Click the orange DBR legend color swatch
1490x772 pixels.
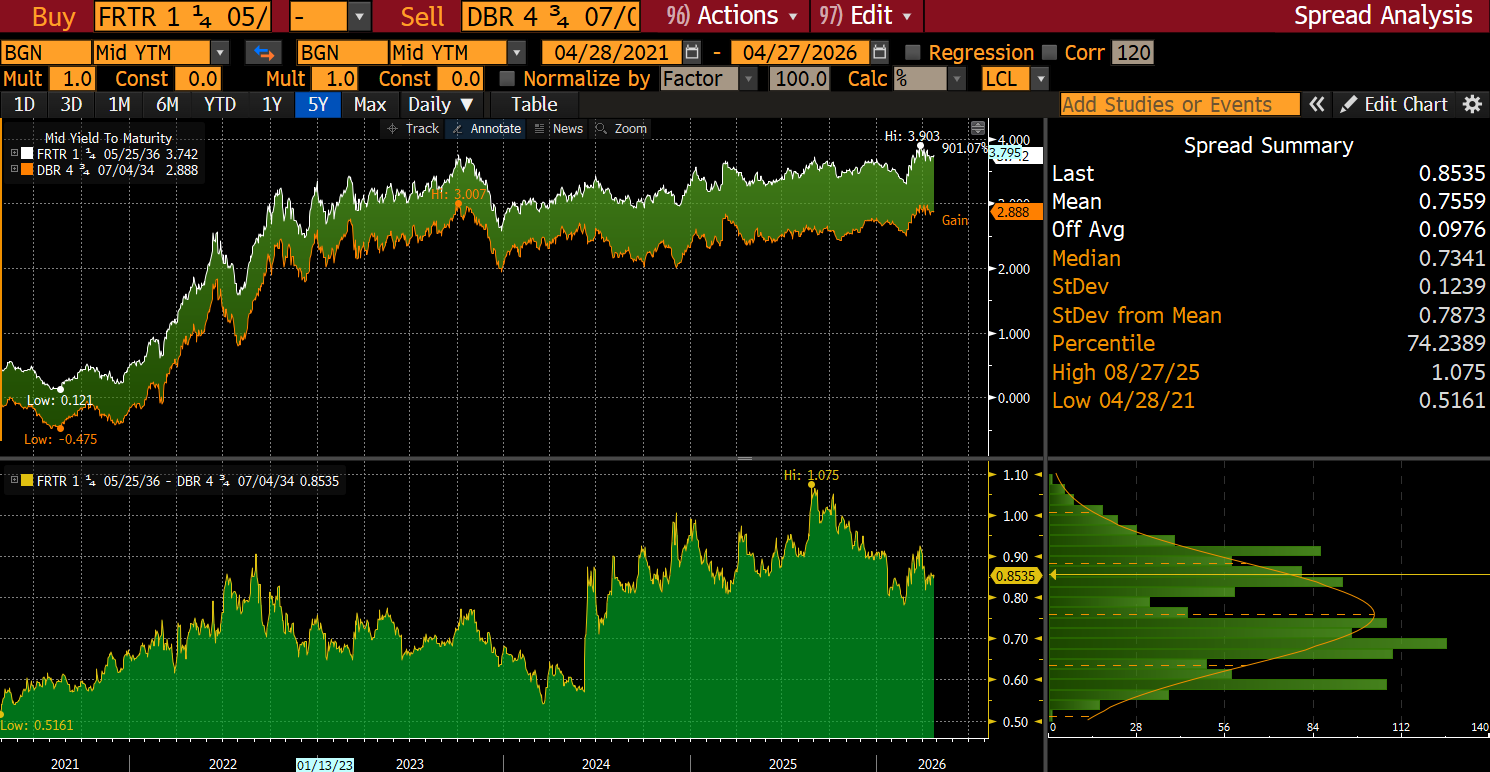pyautogui.click(x=27, y=170)
